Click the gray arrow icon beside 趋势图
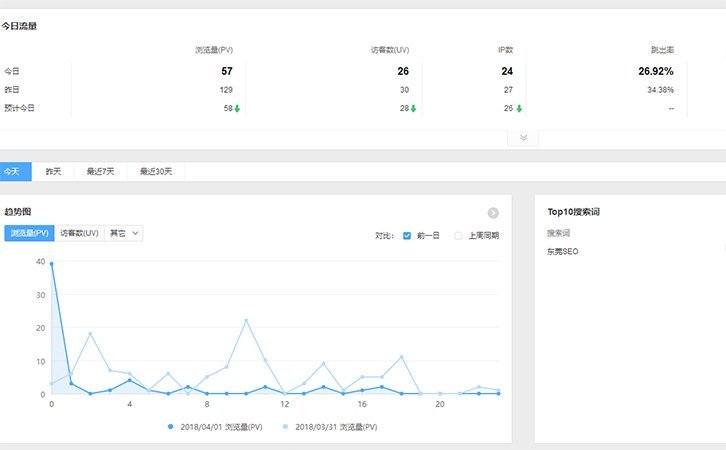 tap(492, 212)
